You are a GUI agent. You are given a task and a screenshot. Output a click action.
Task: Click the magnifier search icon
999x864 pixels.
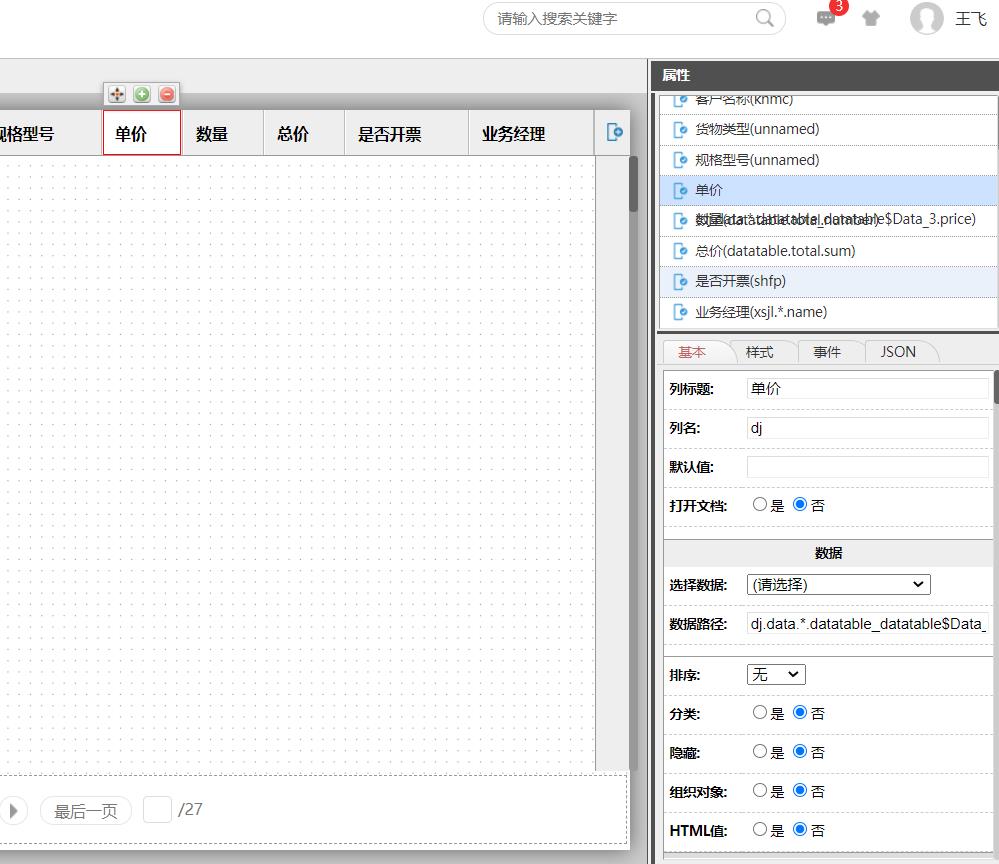pyautogui.click(x=765, y=18)
